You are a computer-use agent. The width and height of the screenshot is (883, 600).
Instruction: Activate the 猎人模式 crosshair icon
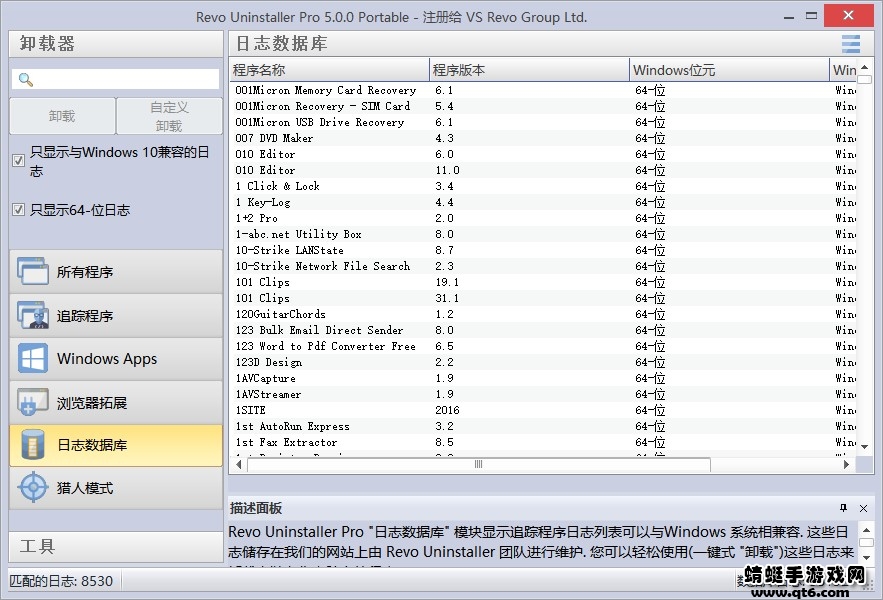coord(33,488)
